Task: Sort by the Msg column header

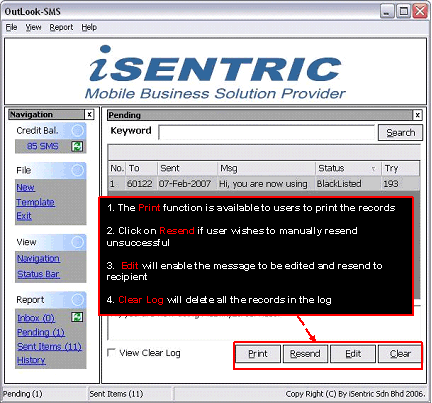Action: [x=267, y=168]
